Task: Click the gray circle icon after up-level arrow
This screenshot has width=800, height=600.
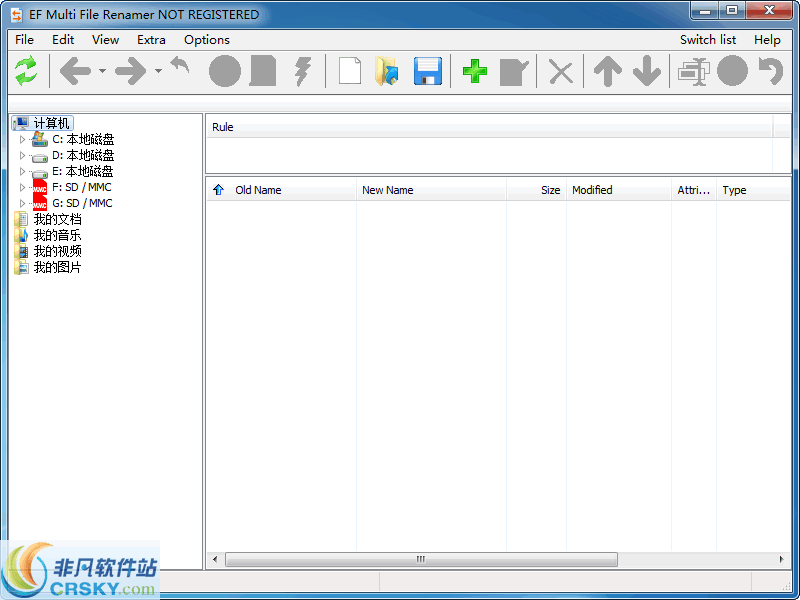Action: pyautogui.click(x=224, y=71)
